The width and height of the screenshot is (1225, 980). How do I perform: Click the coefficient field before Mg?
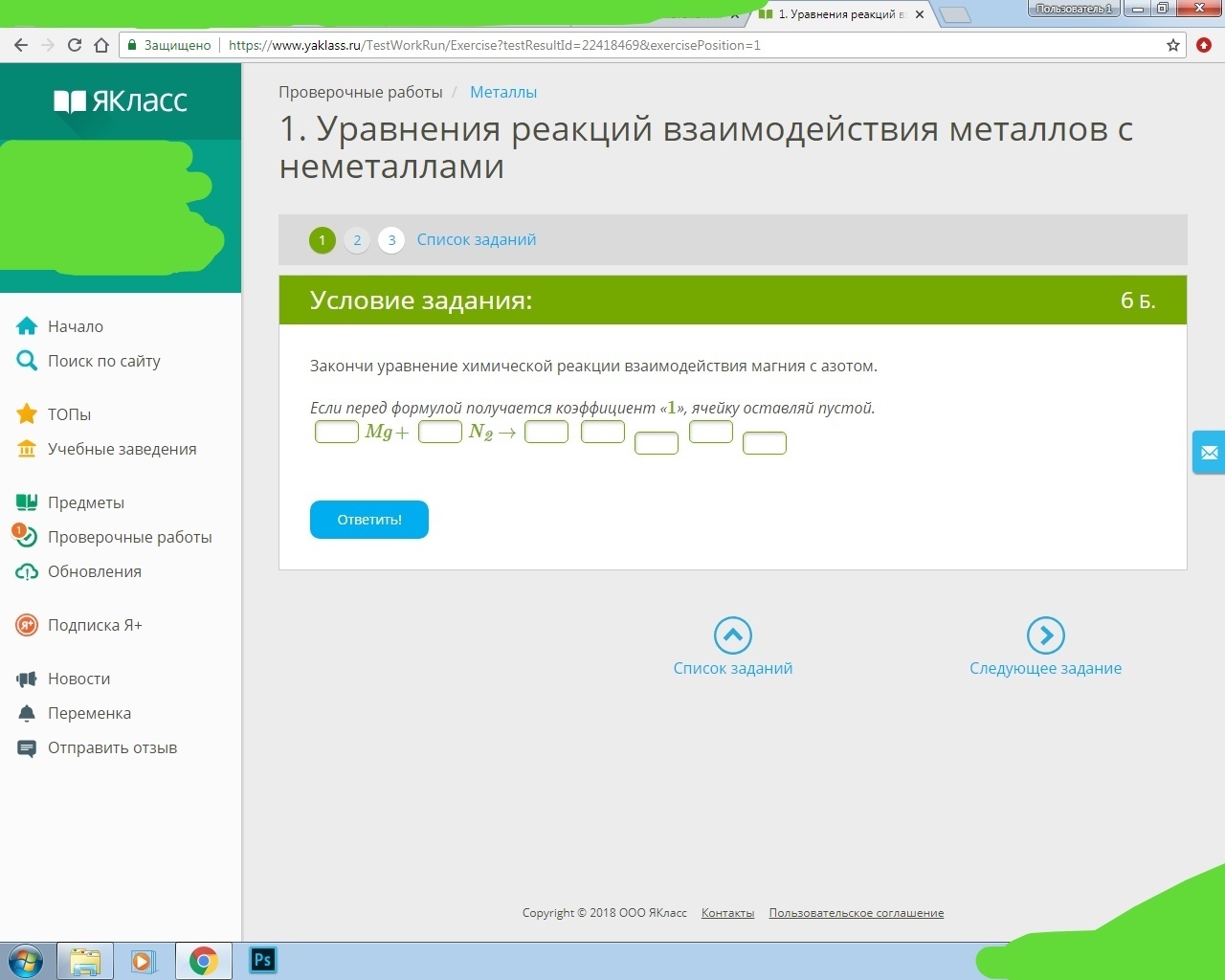click(337, 432)
